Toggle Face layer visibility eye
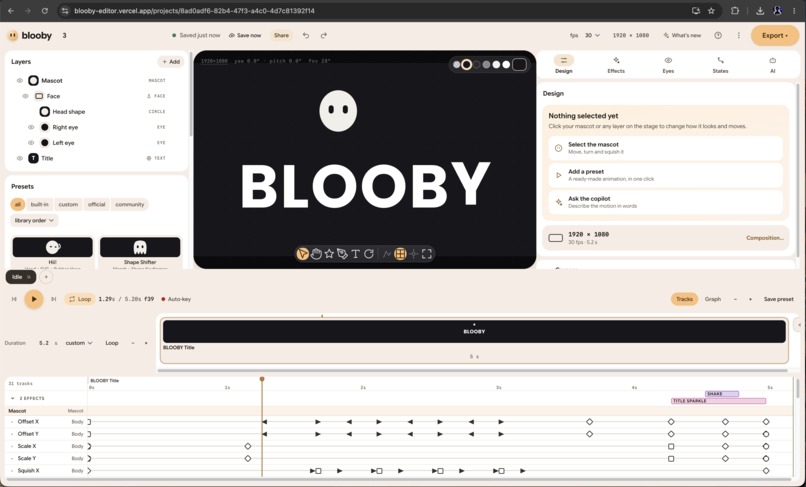Image resolution: width=806 pixels, height=487 pixels. 25,96
